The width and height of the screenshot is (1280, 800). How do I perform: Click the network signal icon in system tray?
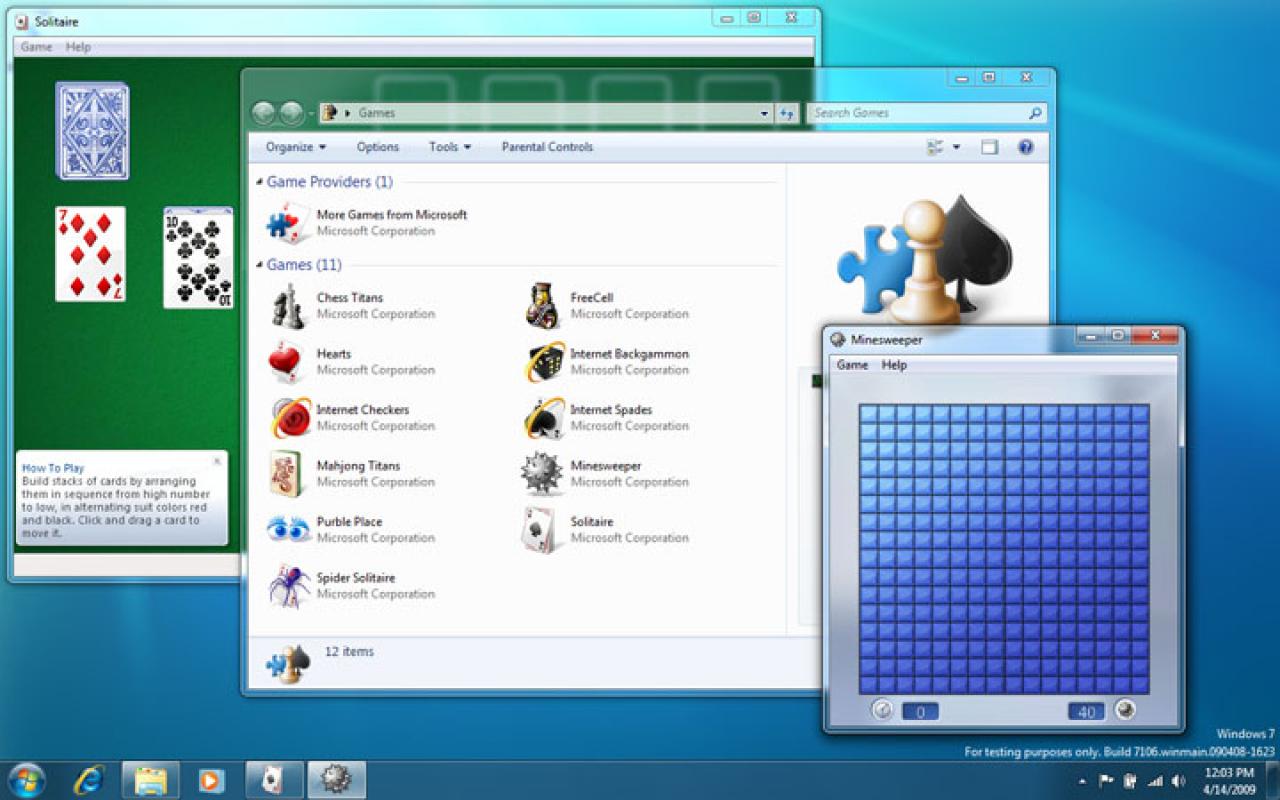(x=1155, y=781)
